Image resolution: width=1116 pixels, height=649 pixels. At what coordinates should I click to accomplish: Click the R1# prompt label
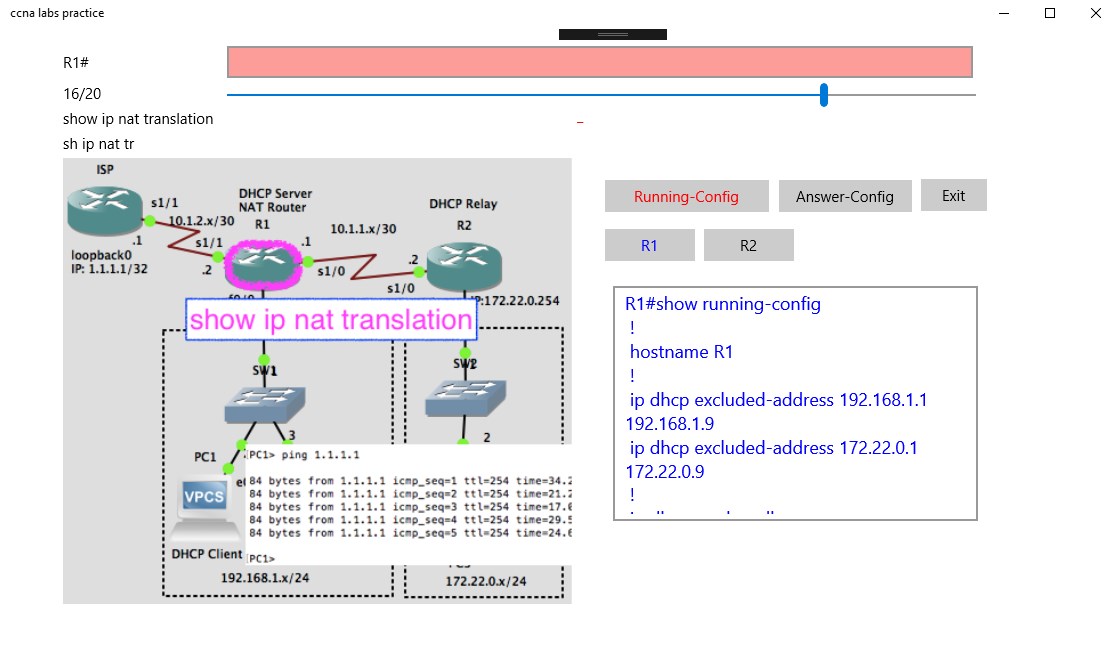pyautogui.click(x=75, y=63)
